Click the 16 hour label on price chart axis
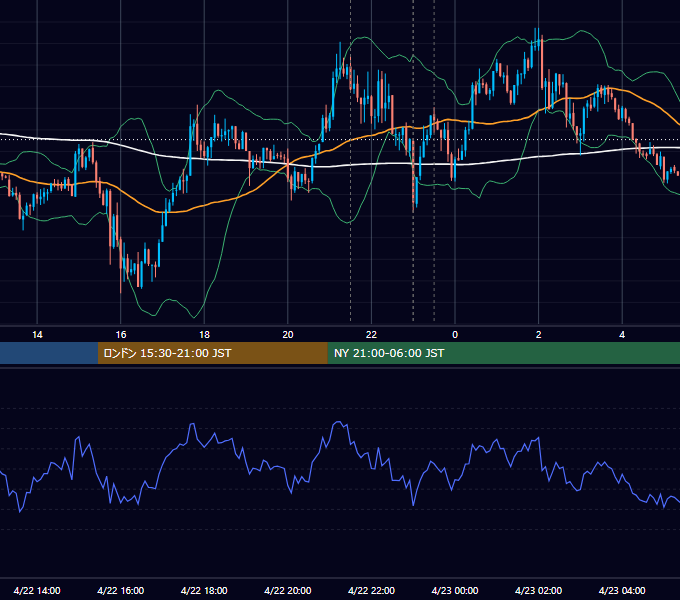This screenshot has width=680, height=600. (121, 335)
